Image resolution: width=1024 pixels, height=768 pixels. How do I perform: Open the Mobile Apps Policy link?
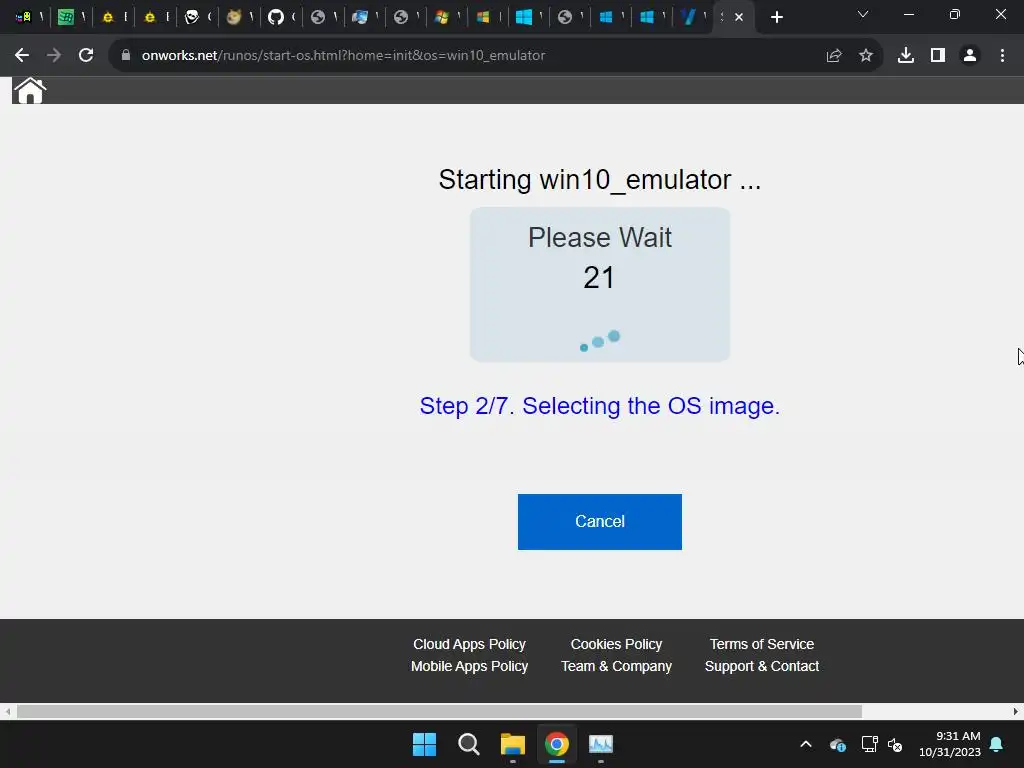click(x=469, y=666)
